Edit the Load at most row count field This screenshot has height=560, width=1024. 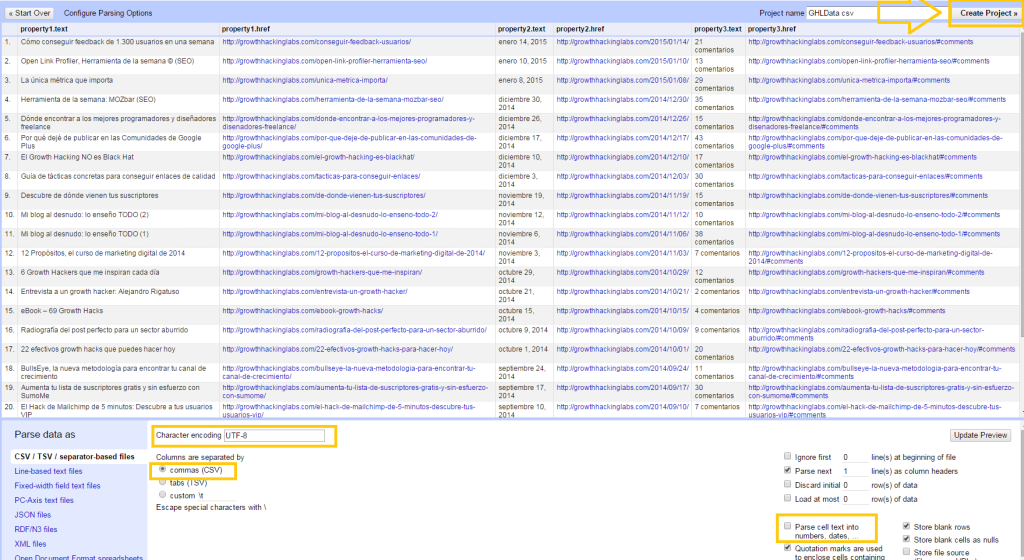pos(855,499)
